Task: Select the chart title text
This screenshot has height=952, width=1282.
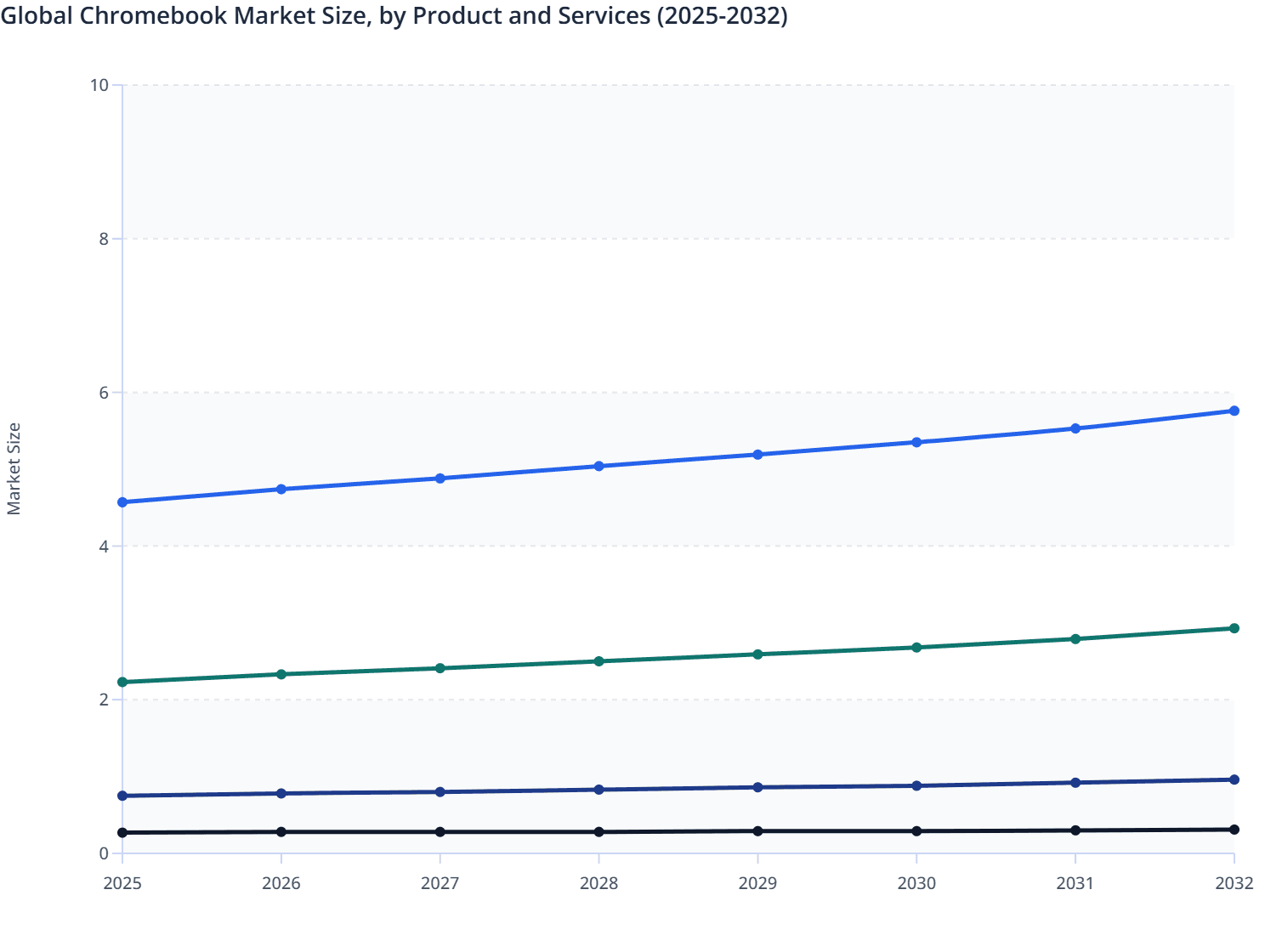Action: click(395, 15)
